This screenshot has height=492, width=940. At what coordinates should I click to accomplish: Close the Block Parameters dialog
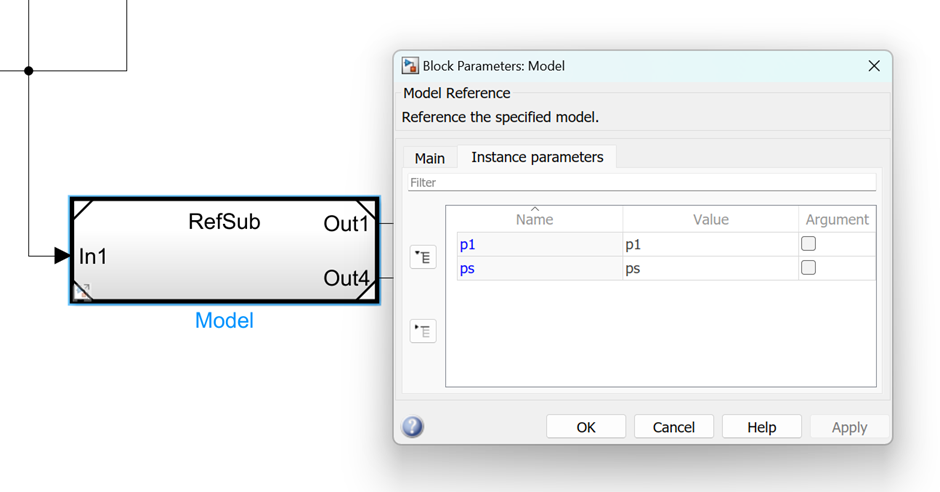(x=873, y=66)
